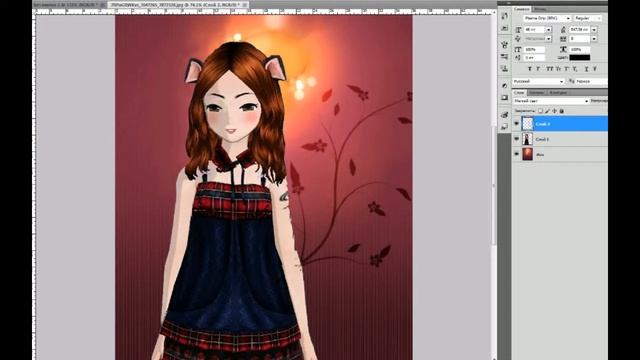Toggle Small Caps text style
Image resolution: width=640 pixels, height=360 pixels.
point(558,69)
